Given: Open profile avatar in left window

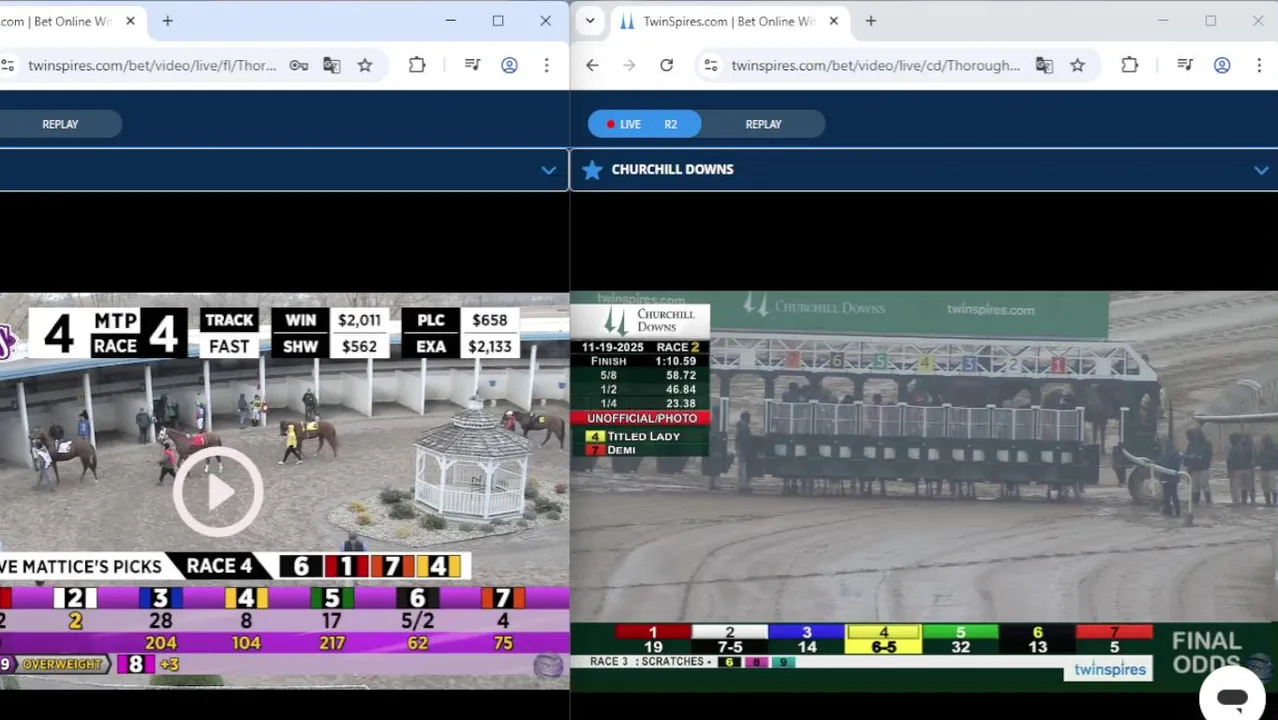Looking at the screenshot, I should coord(509,65).
